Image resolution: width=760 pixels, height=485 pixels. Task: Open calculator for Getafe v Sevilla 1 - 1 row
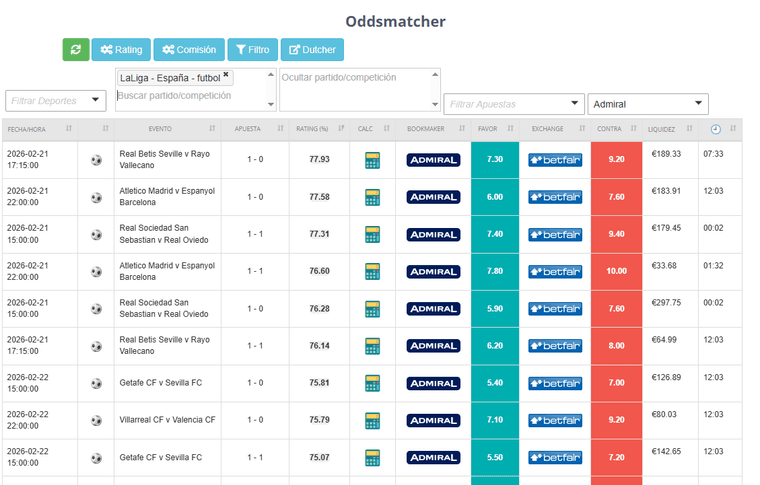(x=372, y=457)
